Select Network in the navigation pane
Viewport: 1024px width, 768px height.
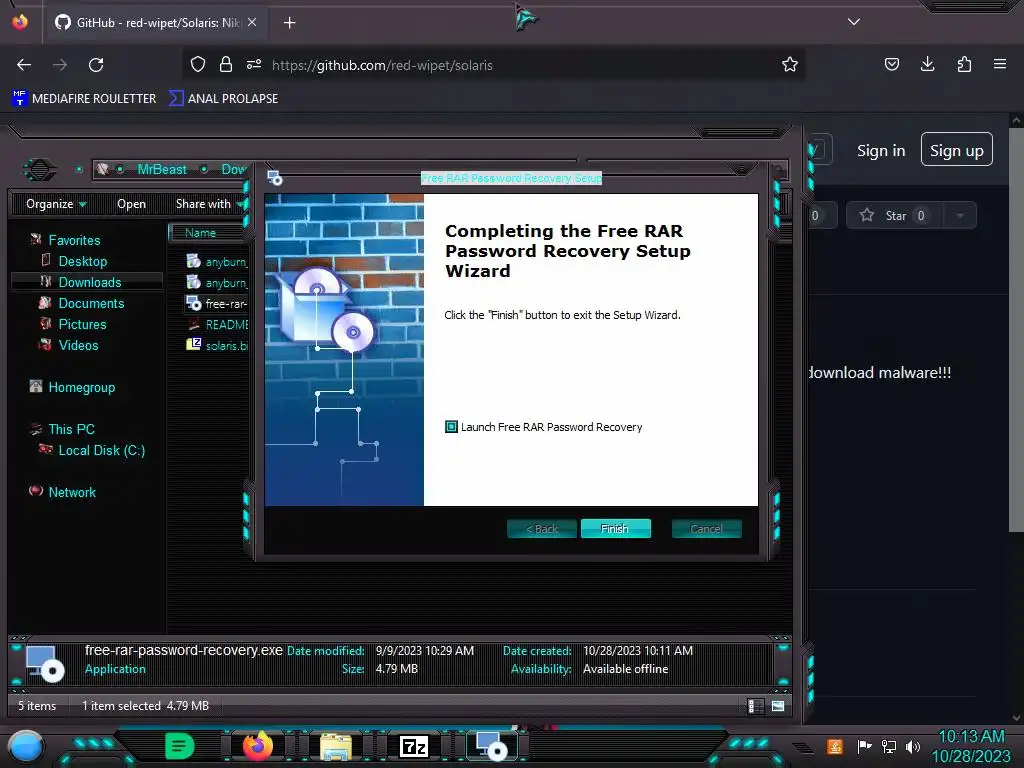[72, 492]
